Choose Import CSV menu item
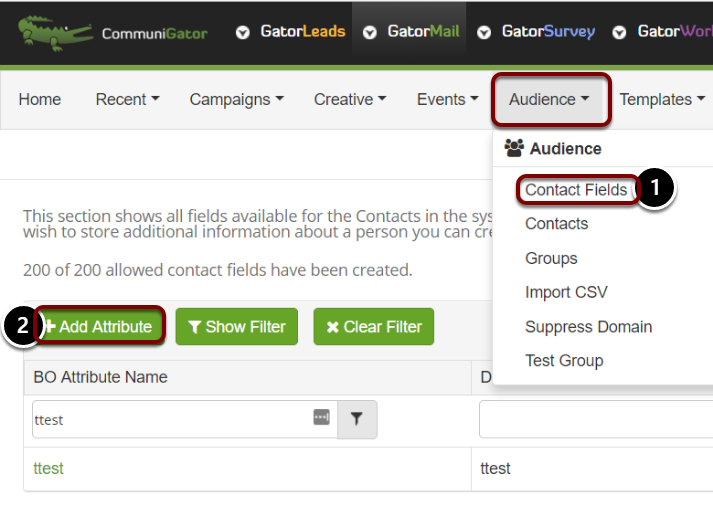The height and width of the screenshot is (516, 713). pos(566,292)
